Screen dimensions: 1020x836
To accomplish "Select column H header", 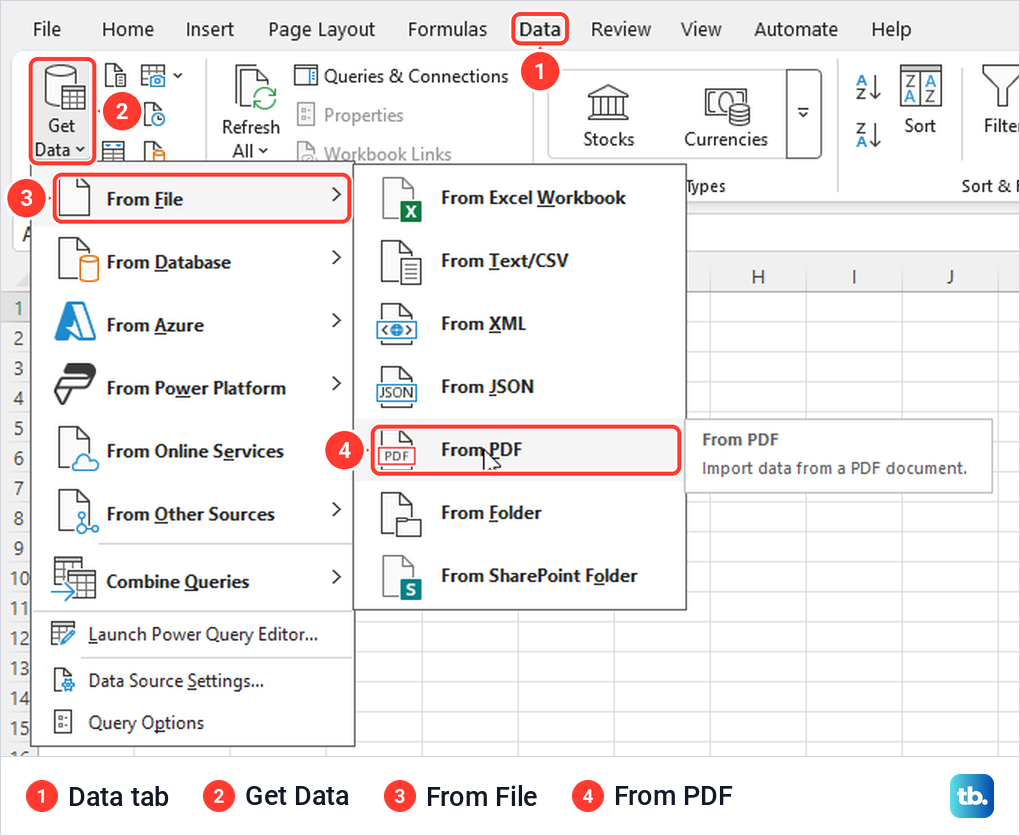I will (758, 277).
